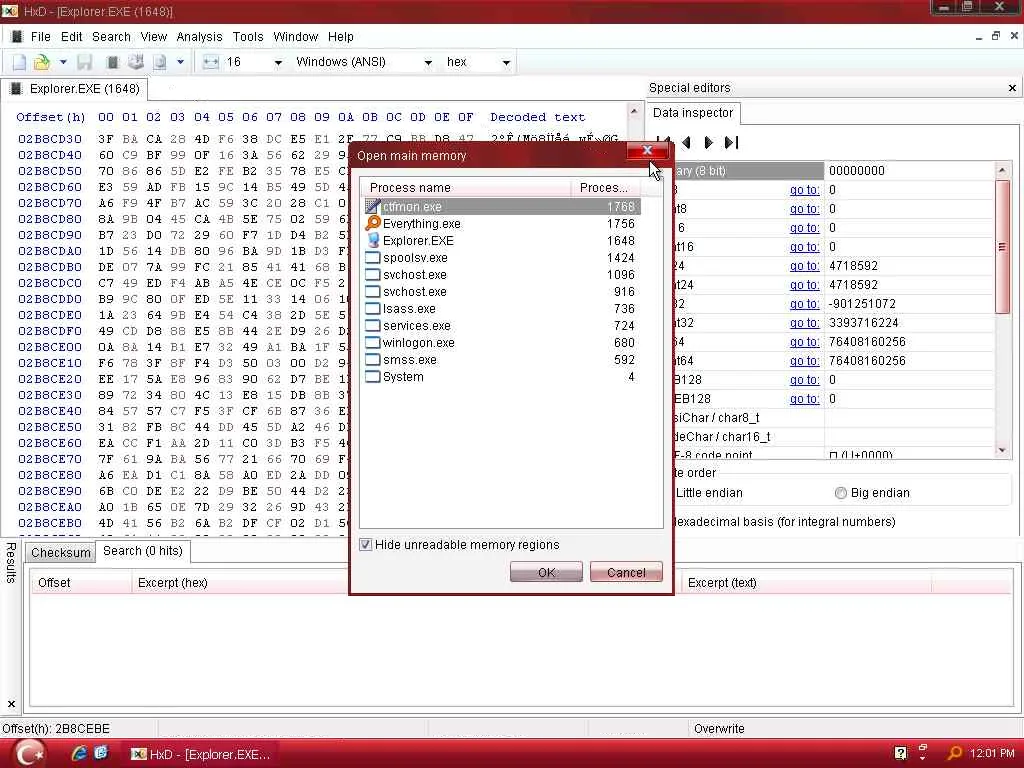The height and width of the screenshot is (768, 1024).
Task: Toggle Hide unreadable memory regions checkbox
Action: pos(366,545)
